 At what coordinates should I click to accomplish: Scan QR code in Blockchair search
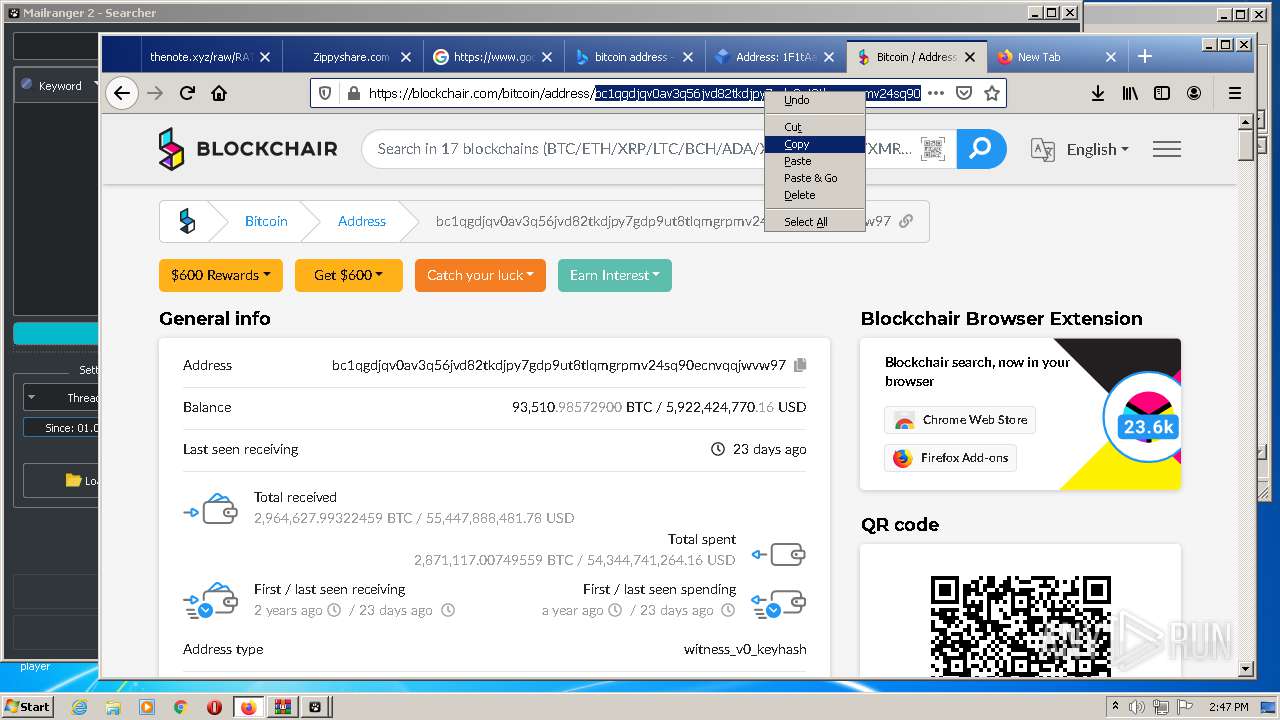click(x=932, y=149)
